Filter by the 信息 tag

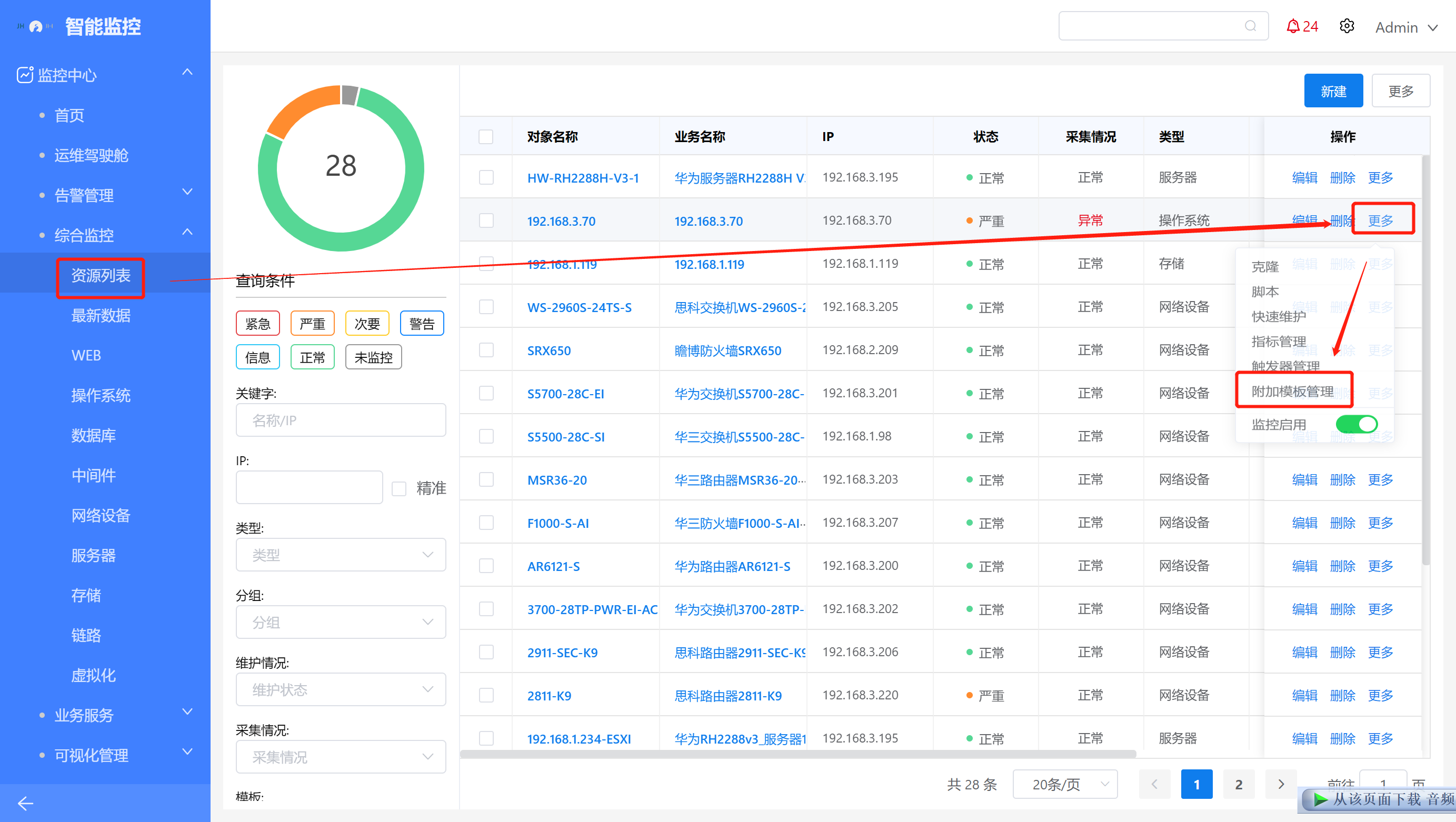[x=258, y=357]
